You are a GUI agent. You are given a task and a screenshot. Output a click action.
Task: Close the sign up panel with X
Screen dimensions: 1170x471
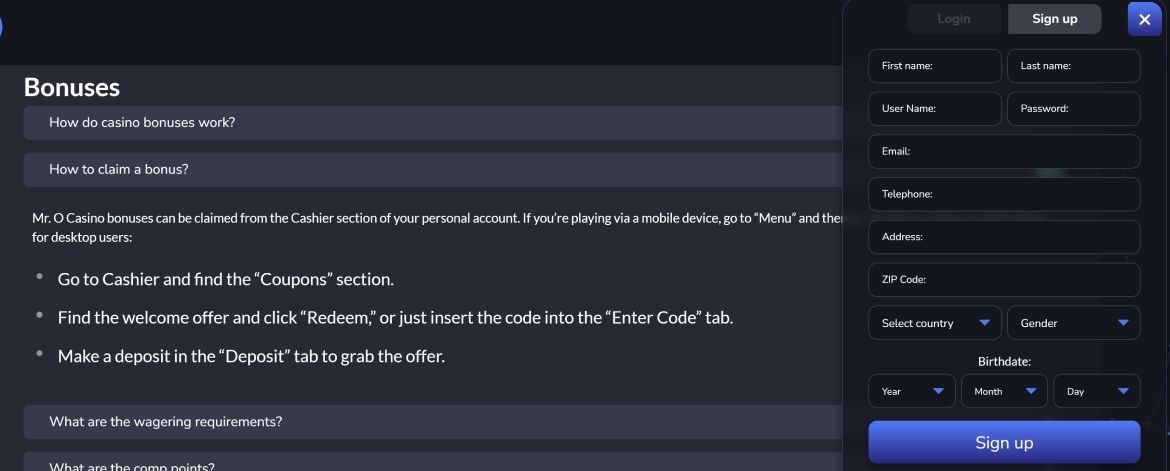click(1144, 19)
